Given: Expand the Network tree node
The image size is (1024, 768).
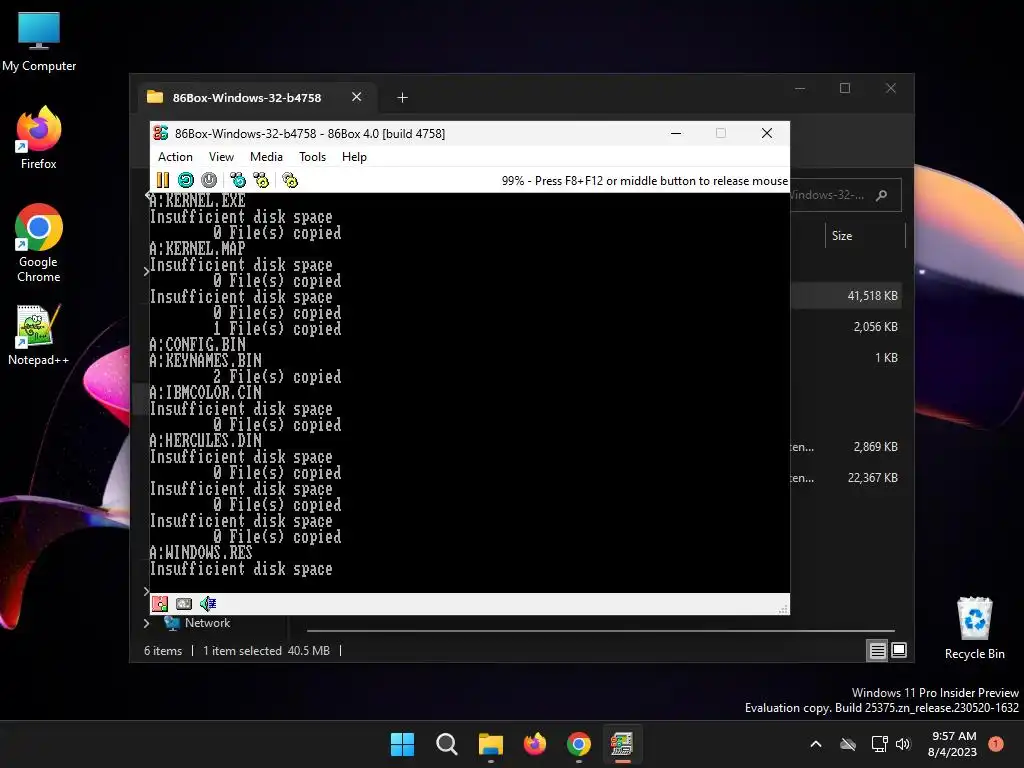Looking at the screenshot, I should (x=146, y=624).
